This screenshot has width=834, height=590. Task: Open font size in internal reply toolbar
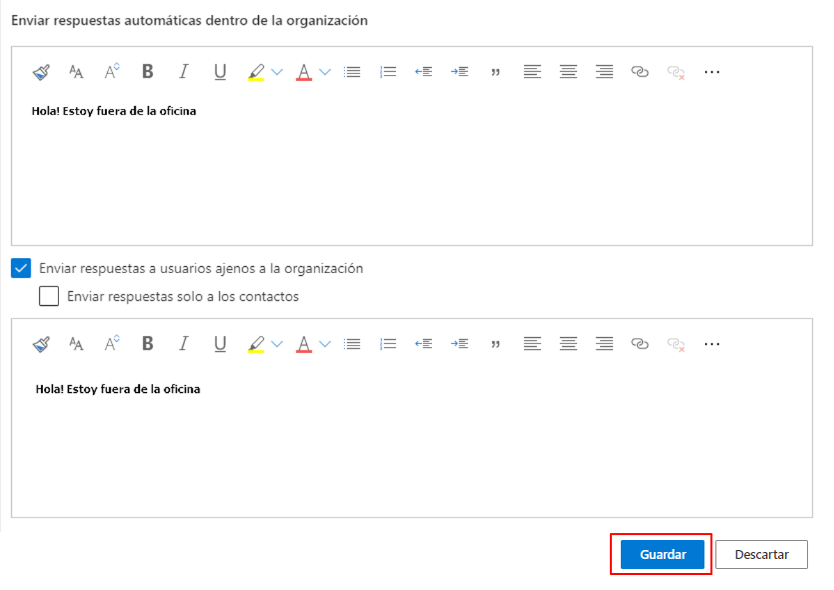point(76,72)
